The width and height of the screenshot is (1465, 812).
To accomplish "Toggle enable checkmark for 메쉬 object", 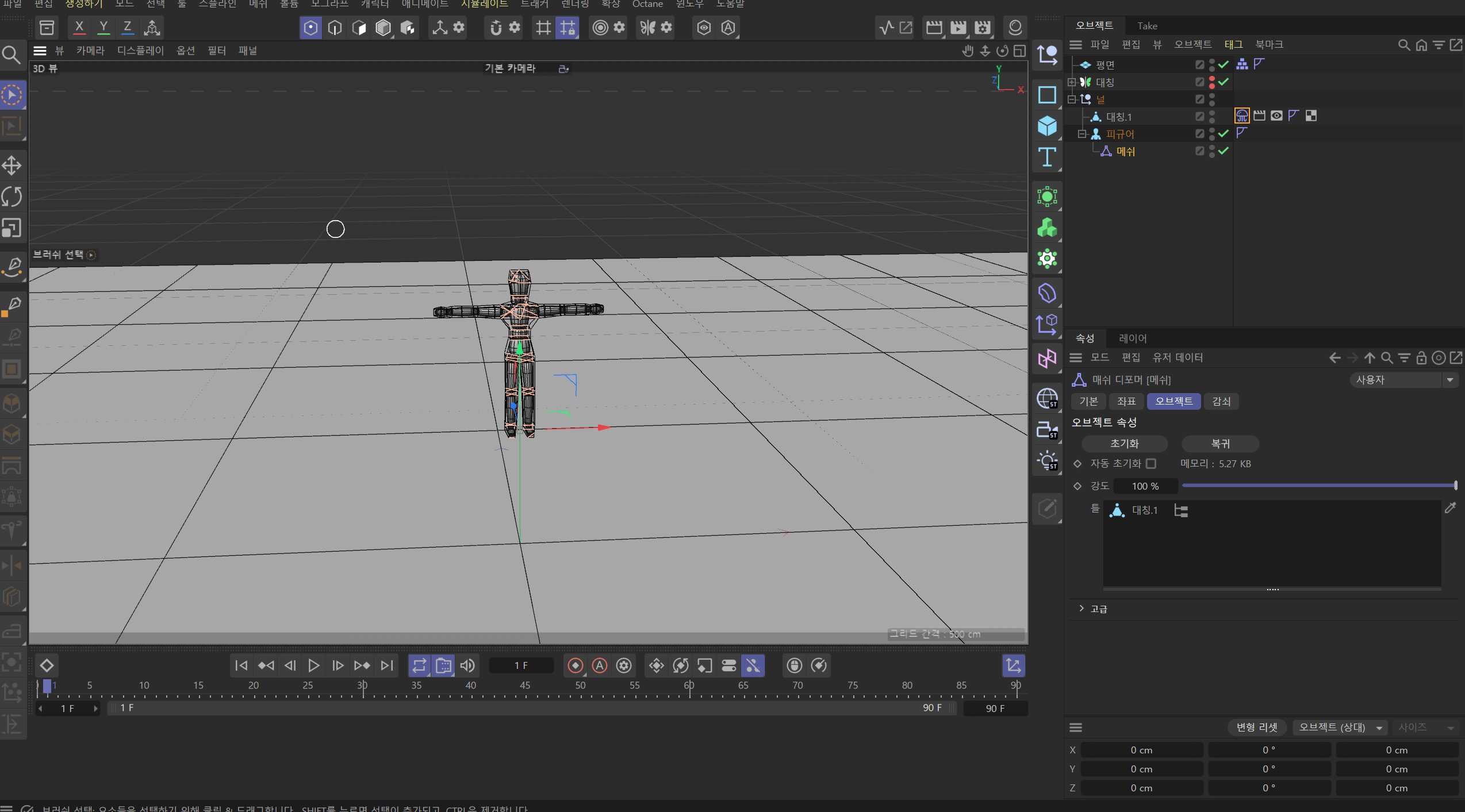I will point(1224,151).
